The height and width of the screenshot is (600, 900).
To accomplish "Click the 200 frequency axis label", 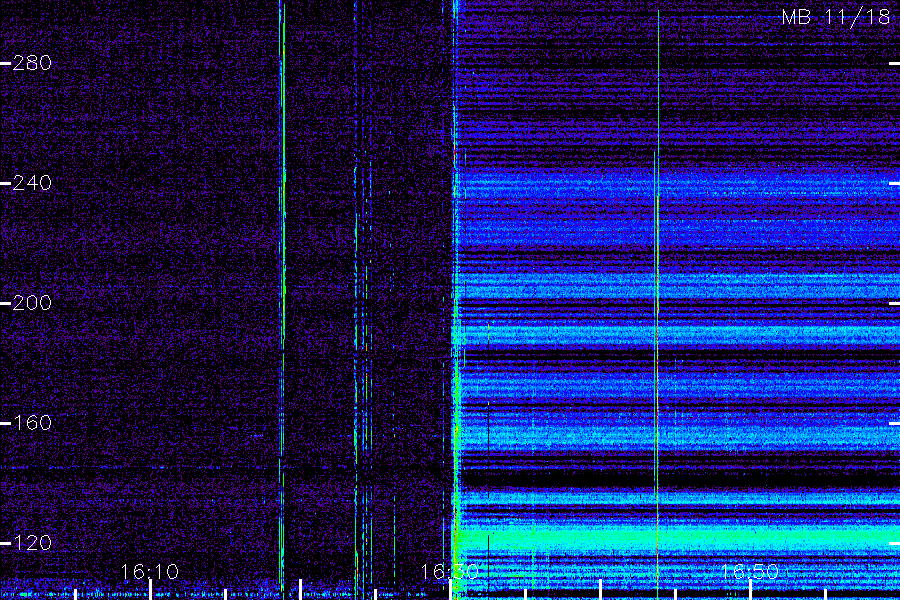I will pyautogui.click(x=32, y=303).
